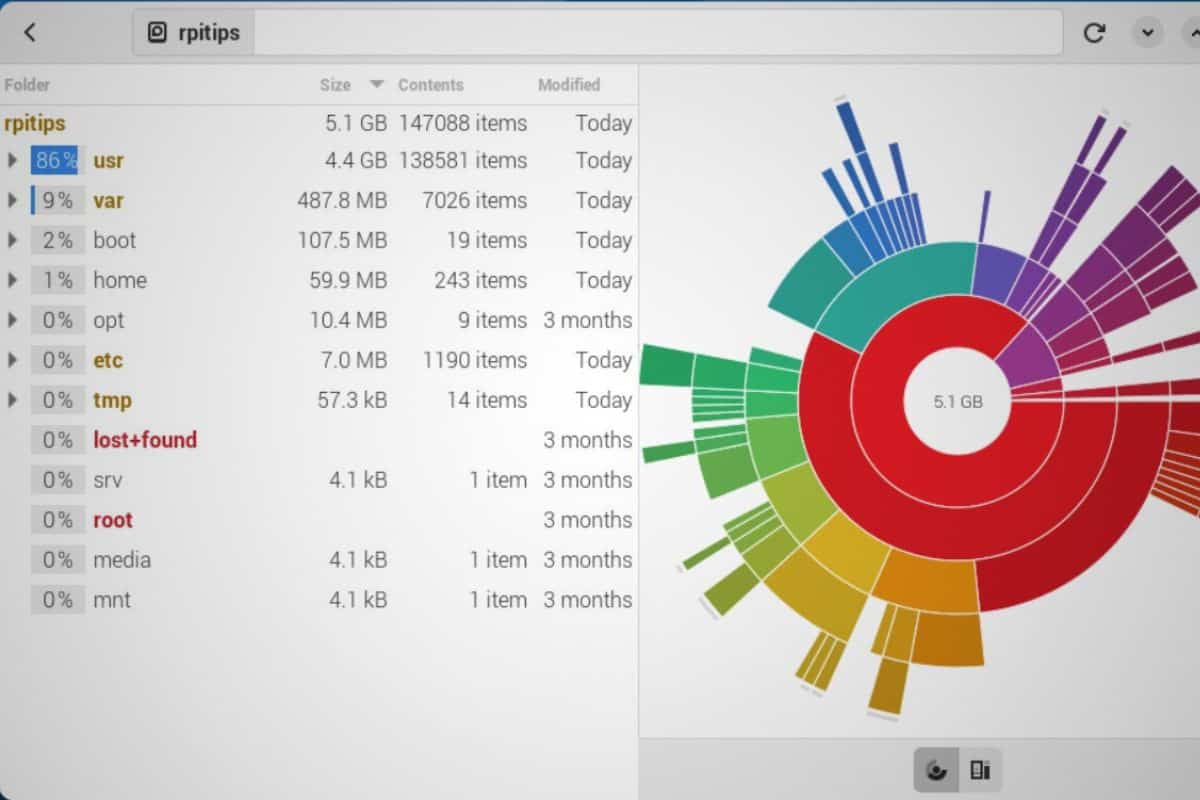Expand the var folder
Image resolution: width=1200 pixels, height=800 pixels.
point(13,200)
